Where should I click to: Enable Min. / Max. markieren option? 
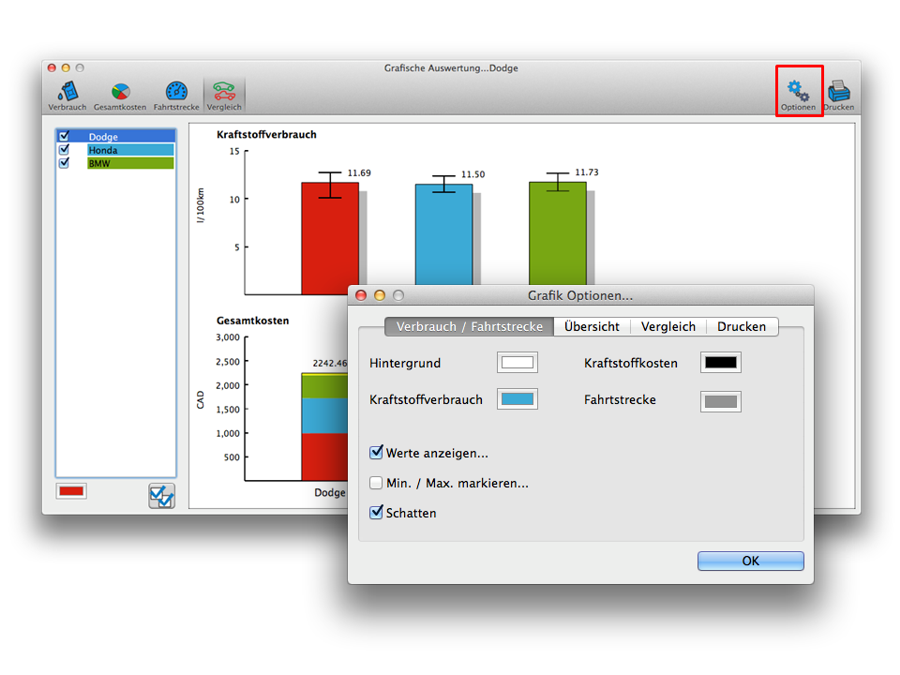377,483
